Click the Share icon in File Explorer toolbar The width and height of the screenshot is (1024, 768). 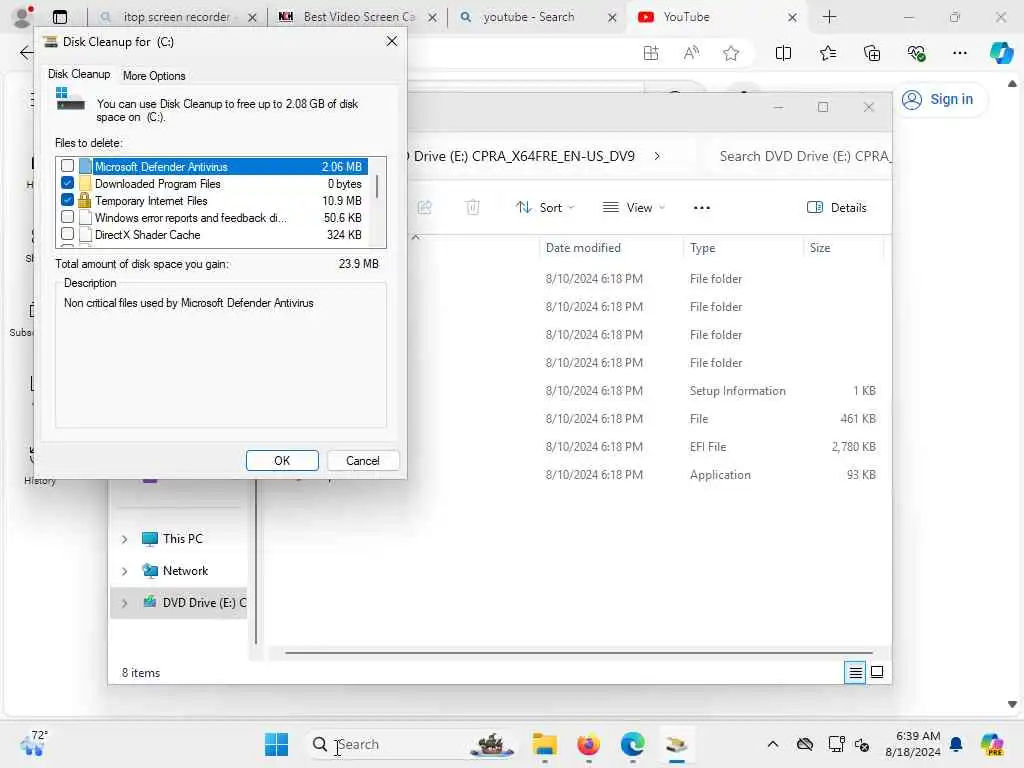click(424, 208)
